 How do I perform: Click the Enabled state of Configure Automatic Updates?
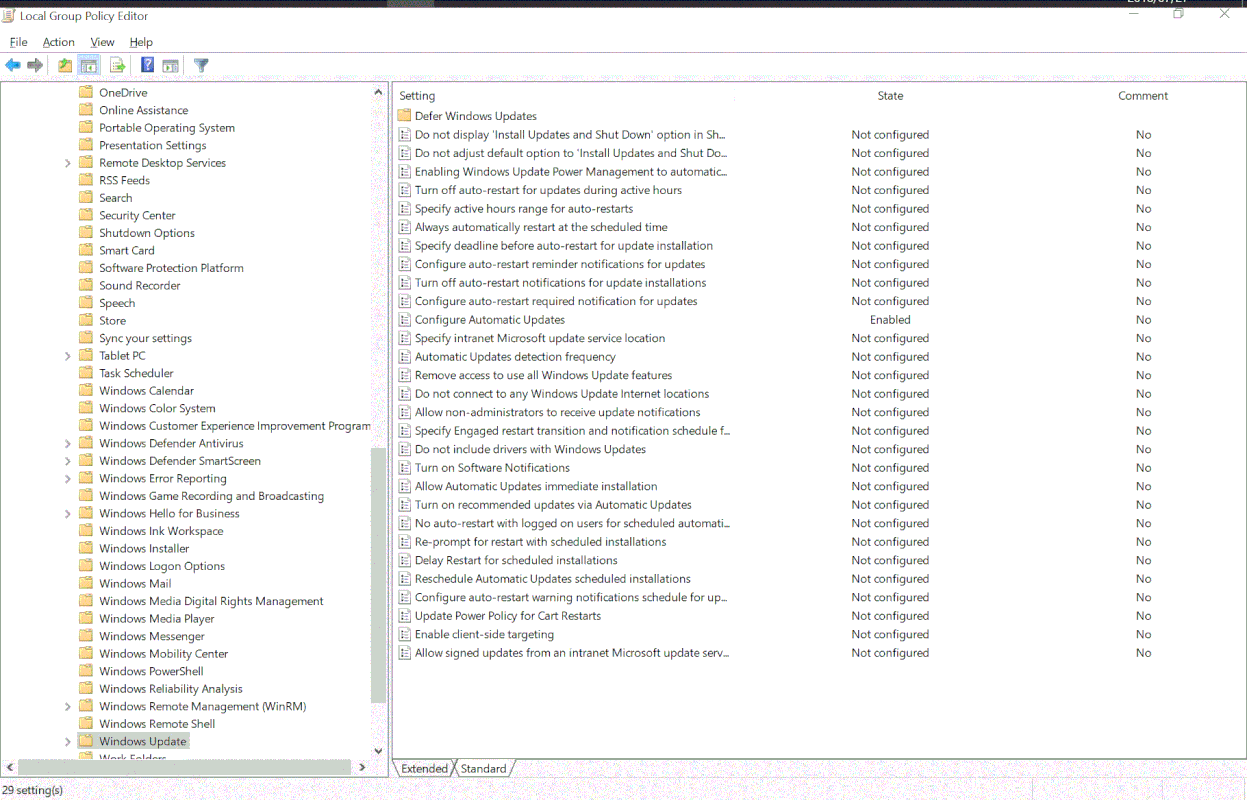click(890, 320)
